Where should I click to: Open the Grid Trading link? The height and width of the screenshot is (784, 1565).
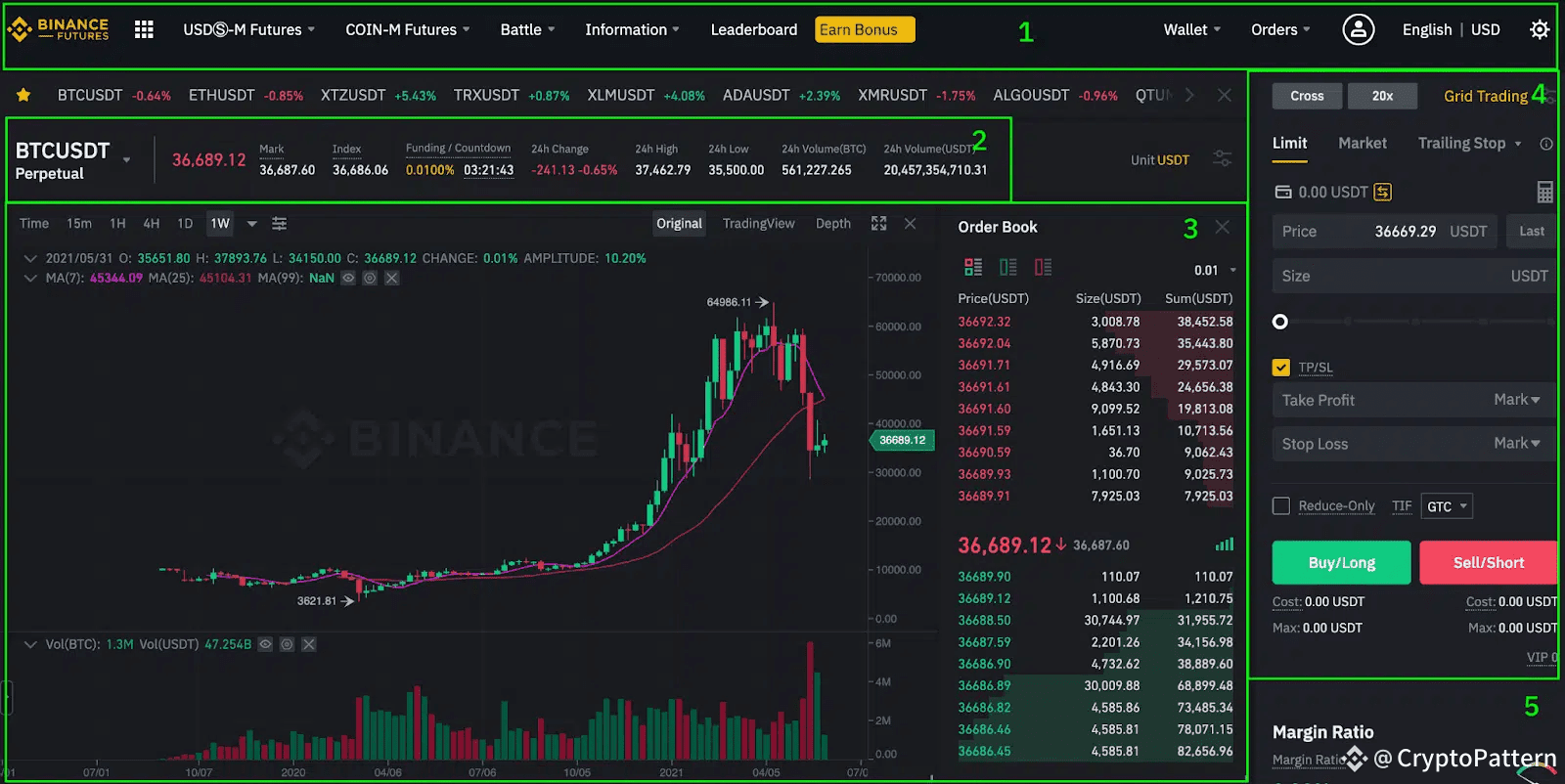1486,96
